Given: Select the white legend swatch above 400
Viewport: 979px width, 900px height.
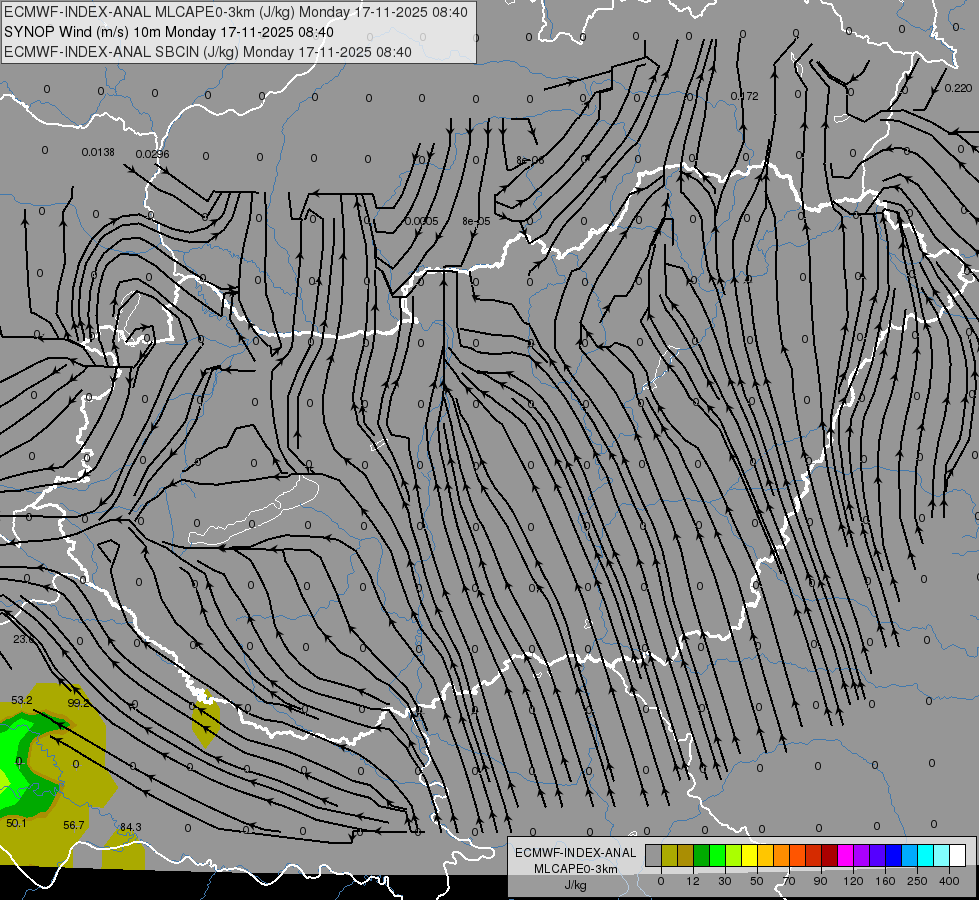Looking at the screenshot, I should 958,855.
